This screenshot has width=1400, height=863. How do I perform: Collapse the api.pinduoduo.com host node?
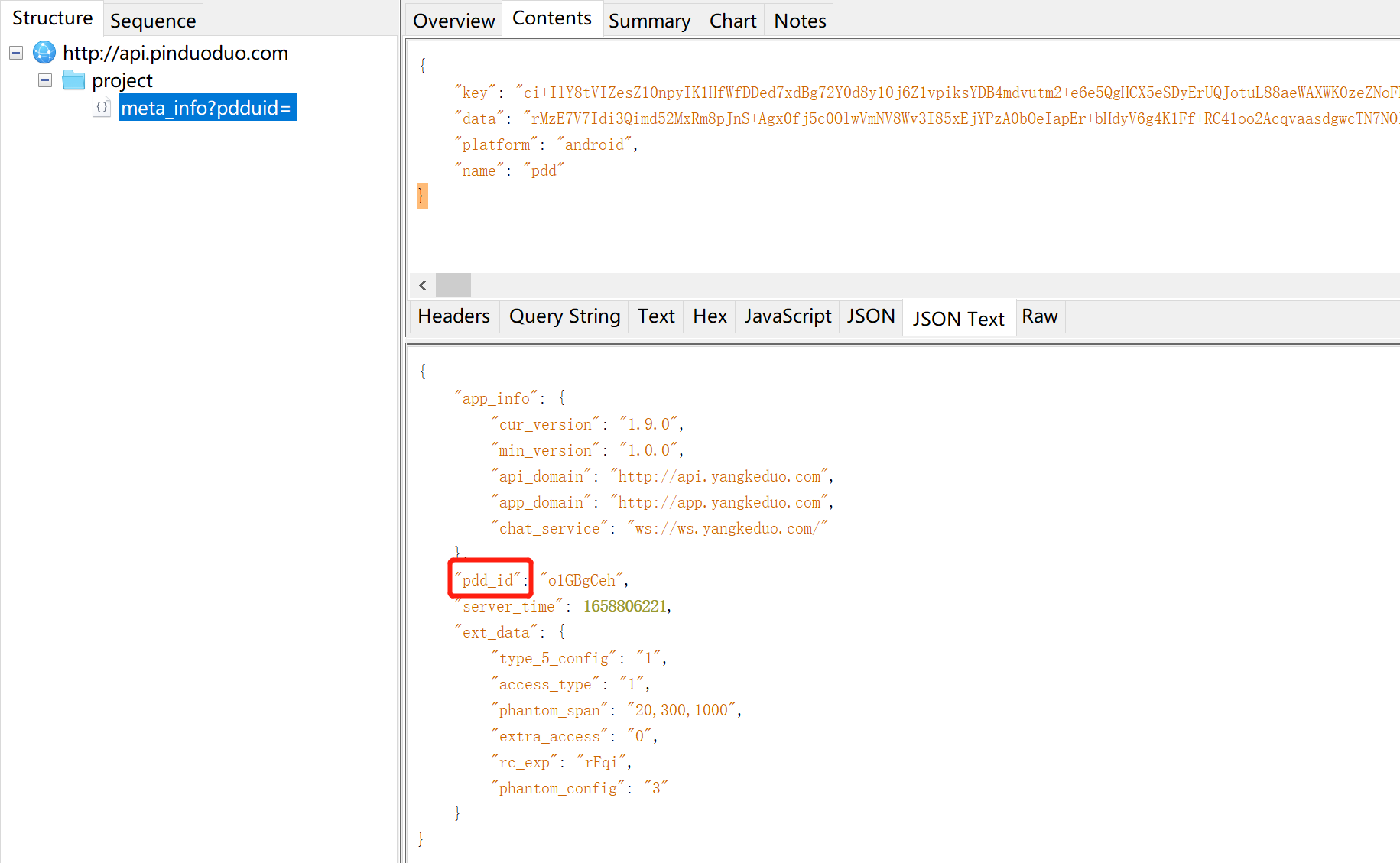[x=16, y=53]
